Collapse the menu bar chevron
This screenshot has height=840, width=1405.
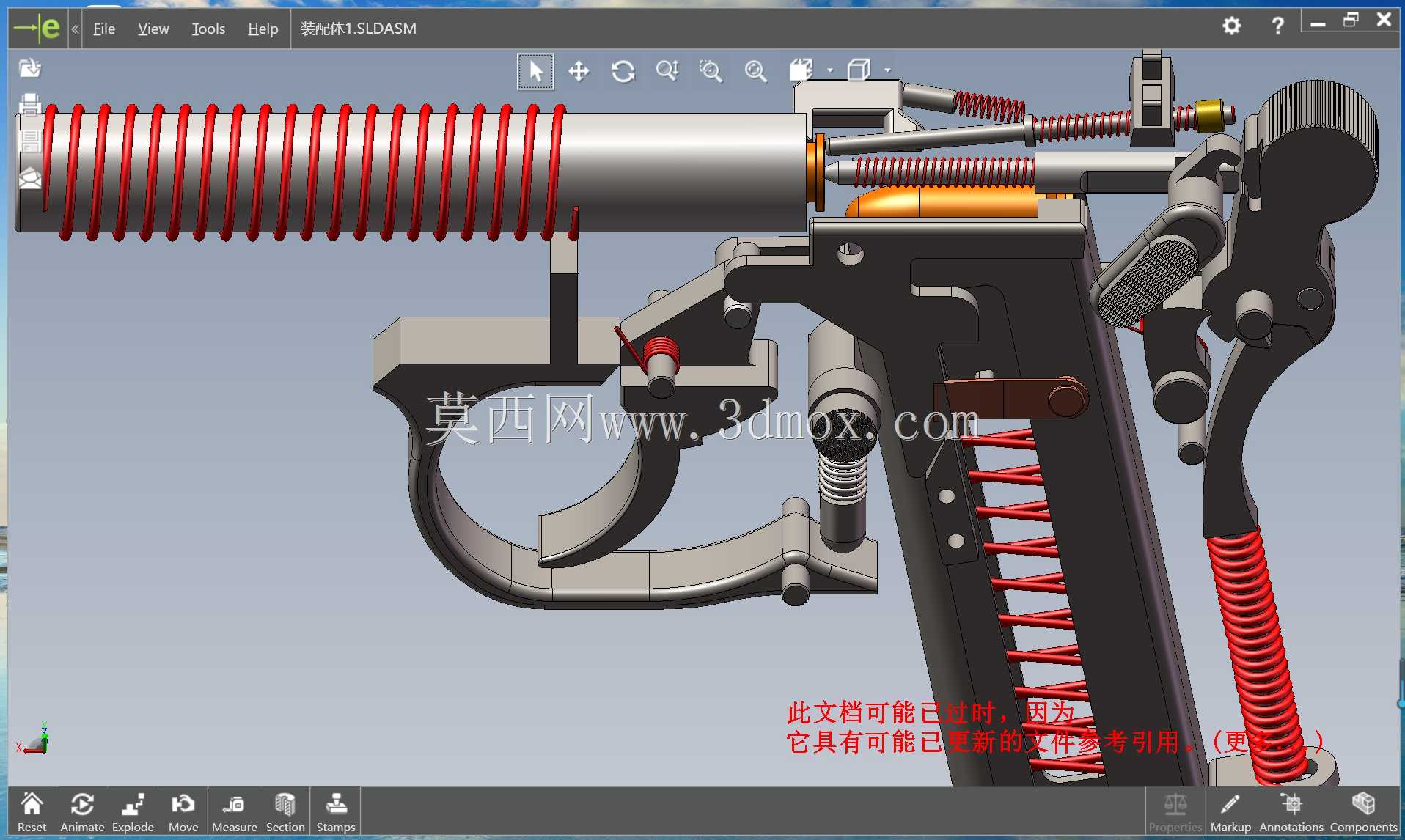(75, 29)
